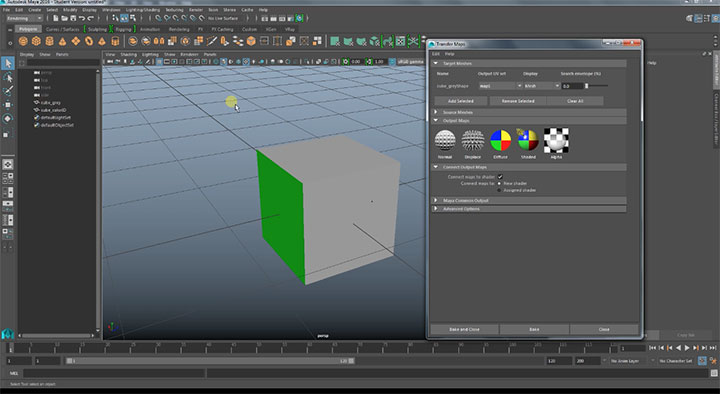Create a polygon pyramid from shelf

pyautogui.click(x=102, y=41)
